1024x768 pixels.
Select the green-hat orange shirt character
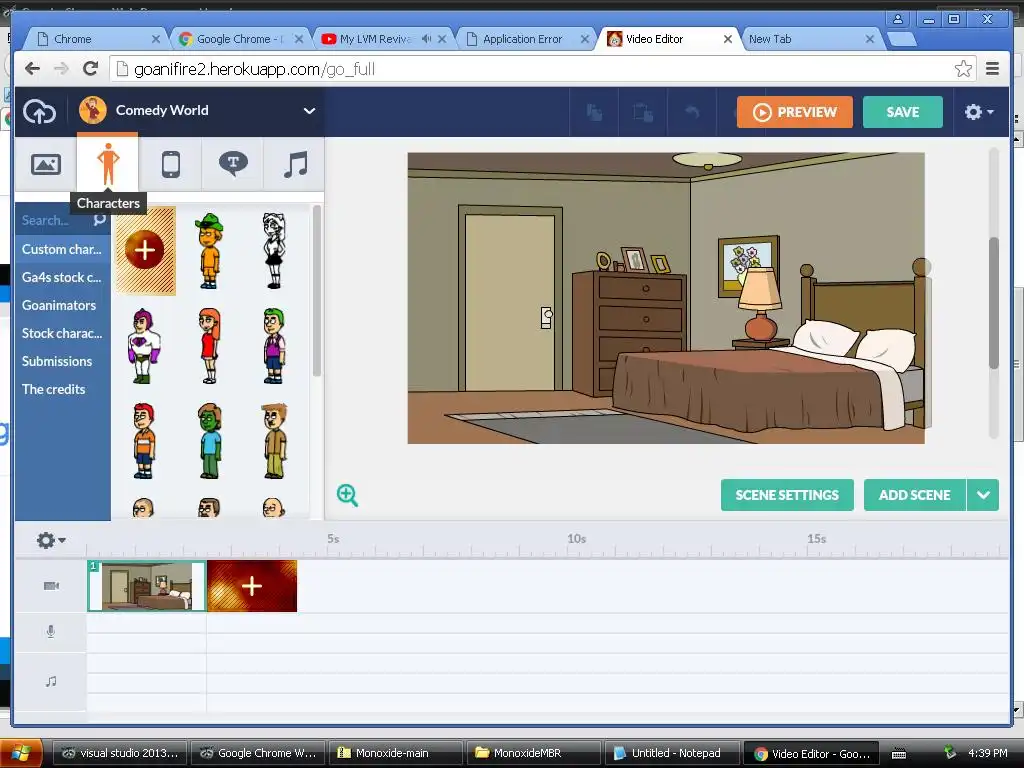209,251
